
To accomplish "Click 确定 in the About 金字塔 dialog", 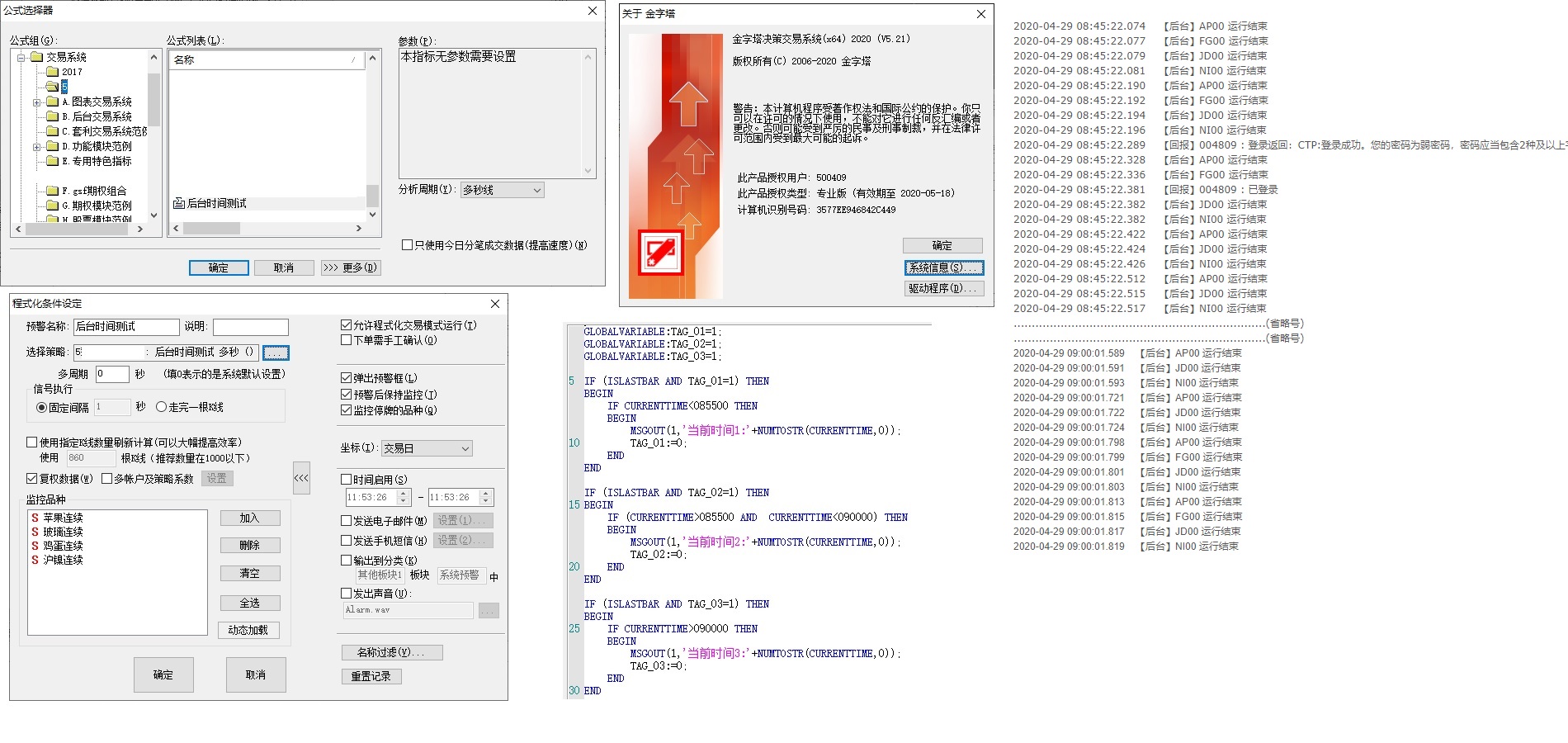I will tap(942, 245).
